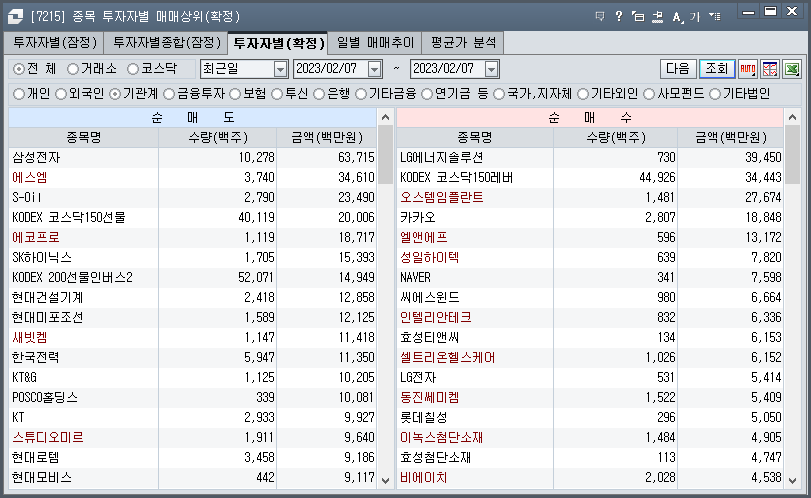The width and height of the screenshot is (811, 498).
Task: Select the SK하이닉스 row
Action: (x=192, y=258)
